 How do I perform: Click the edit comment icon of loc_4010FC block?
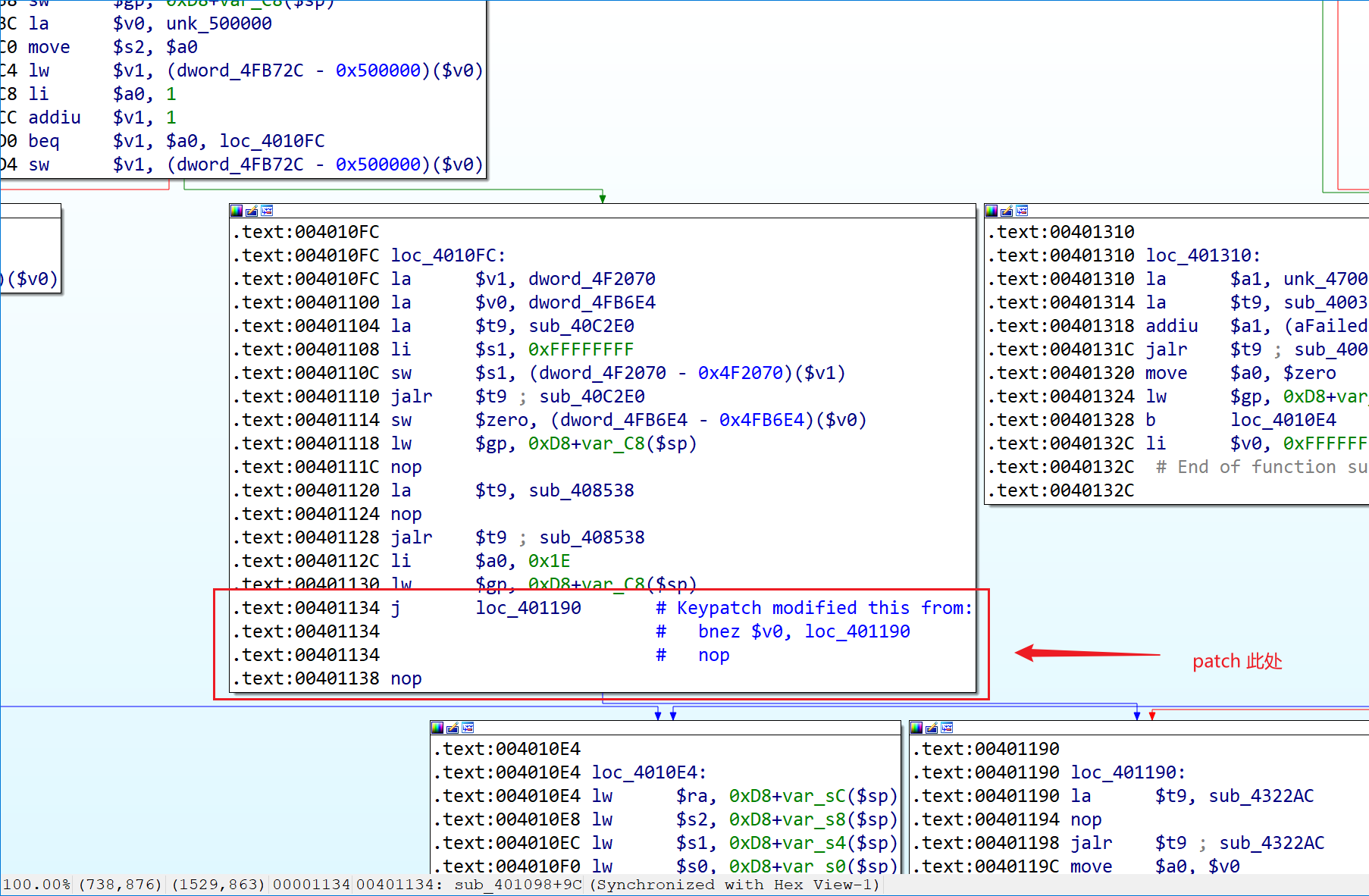[252, 211]
